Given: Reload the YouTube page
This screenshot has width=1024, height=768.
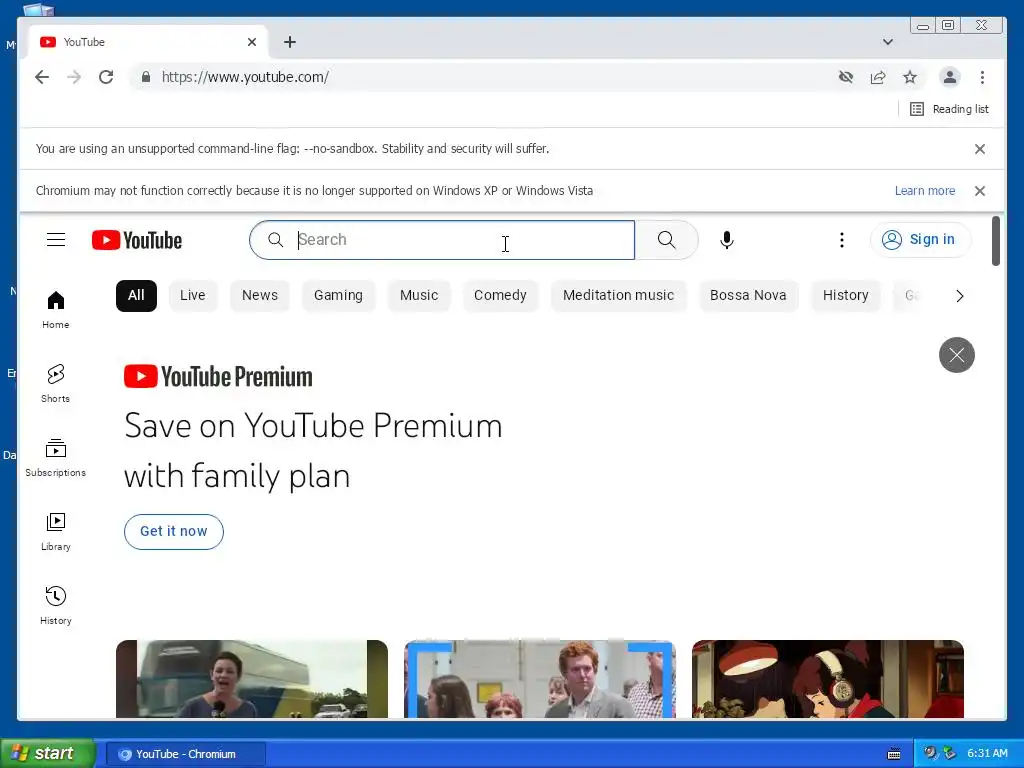Looking at the screenshot, I should click(106, 77).
